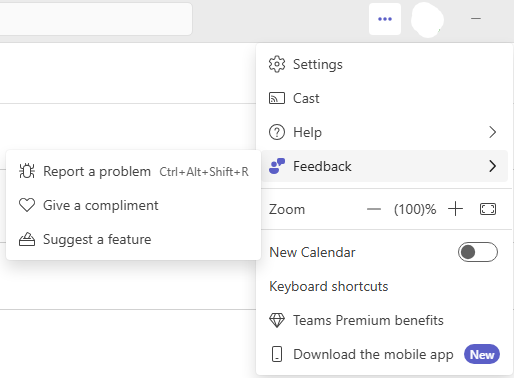Click the Cast screen icon

277,98
